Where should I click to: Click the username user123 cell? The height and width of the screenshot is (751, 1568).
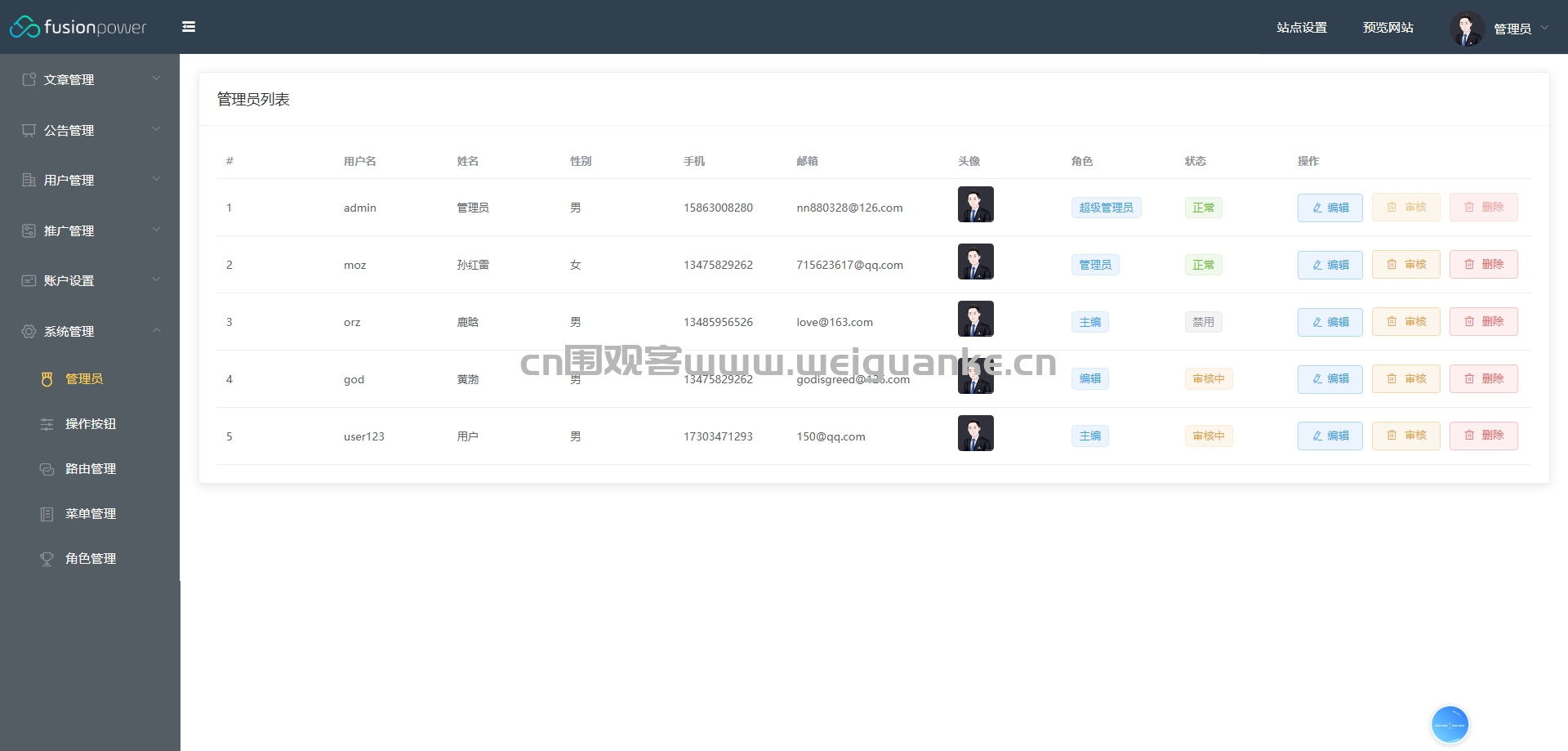coord(364,436)
